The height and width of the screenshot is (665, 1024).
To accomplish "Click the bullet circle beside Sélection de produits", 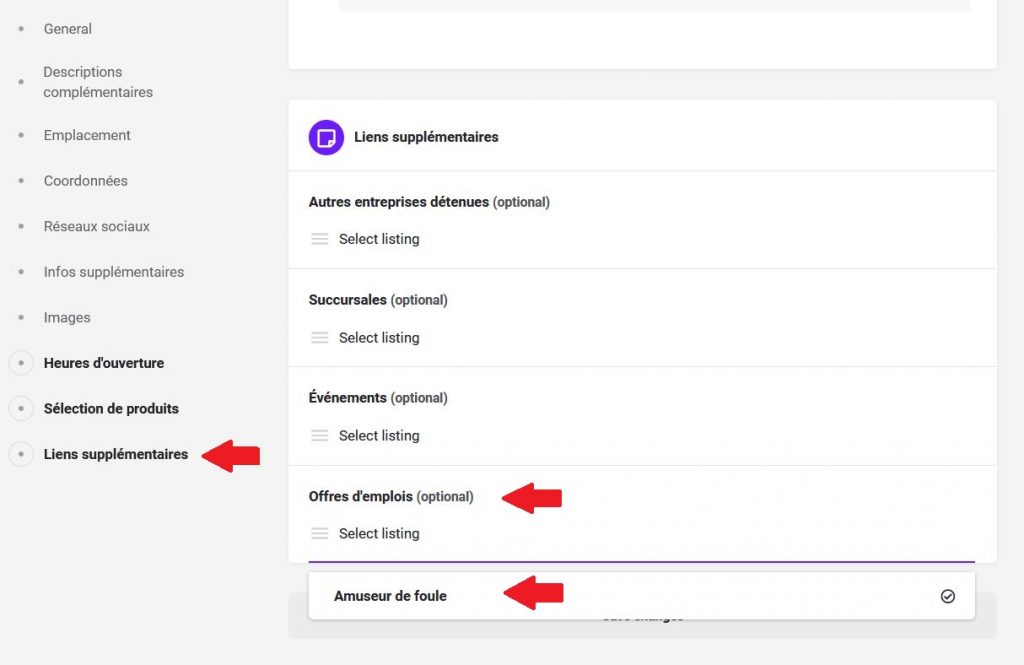I will pos(21,408).
